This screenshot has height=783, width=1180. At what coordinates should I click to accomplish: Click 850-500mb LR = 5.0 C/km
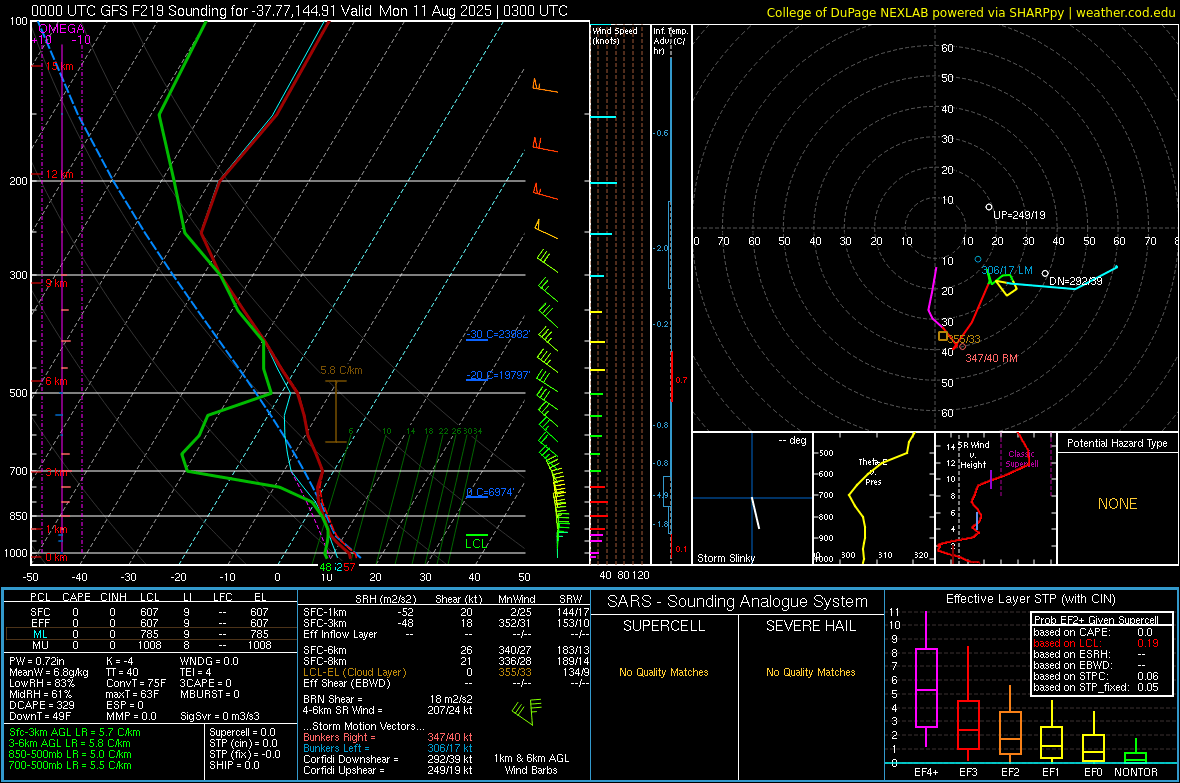coord(70,754)
